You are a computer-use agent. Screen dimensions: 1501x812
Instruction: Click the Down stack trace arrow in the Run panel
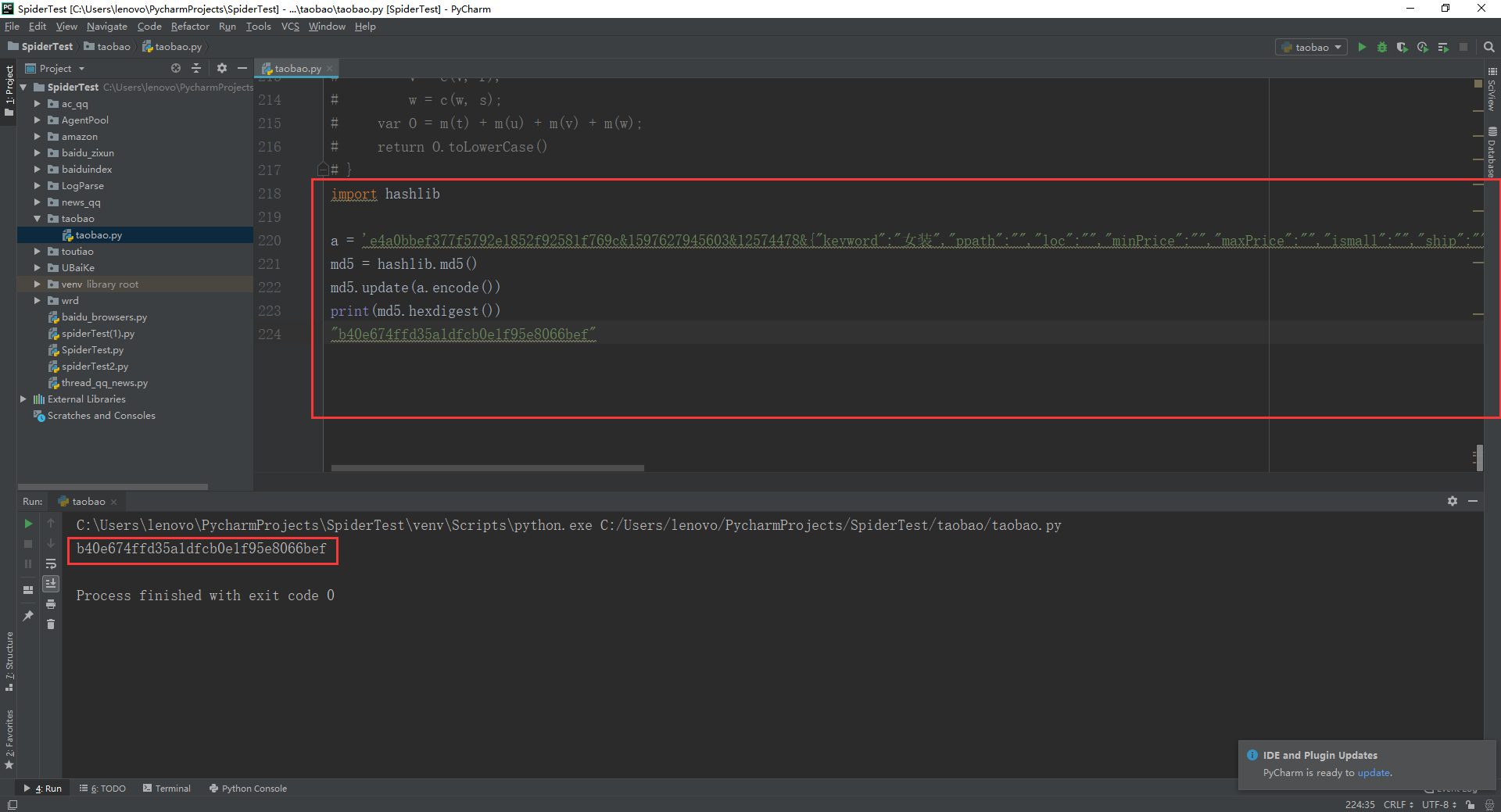pos(51,543)
